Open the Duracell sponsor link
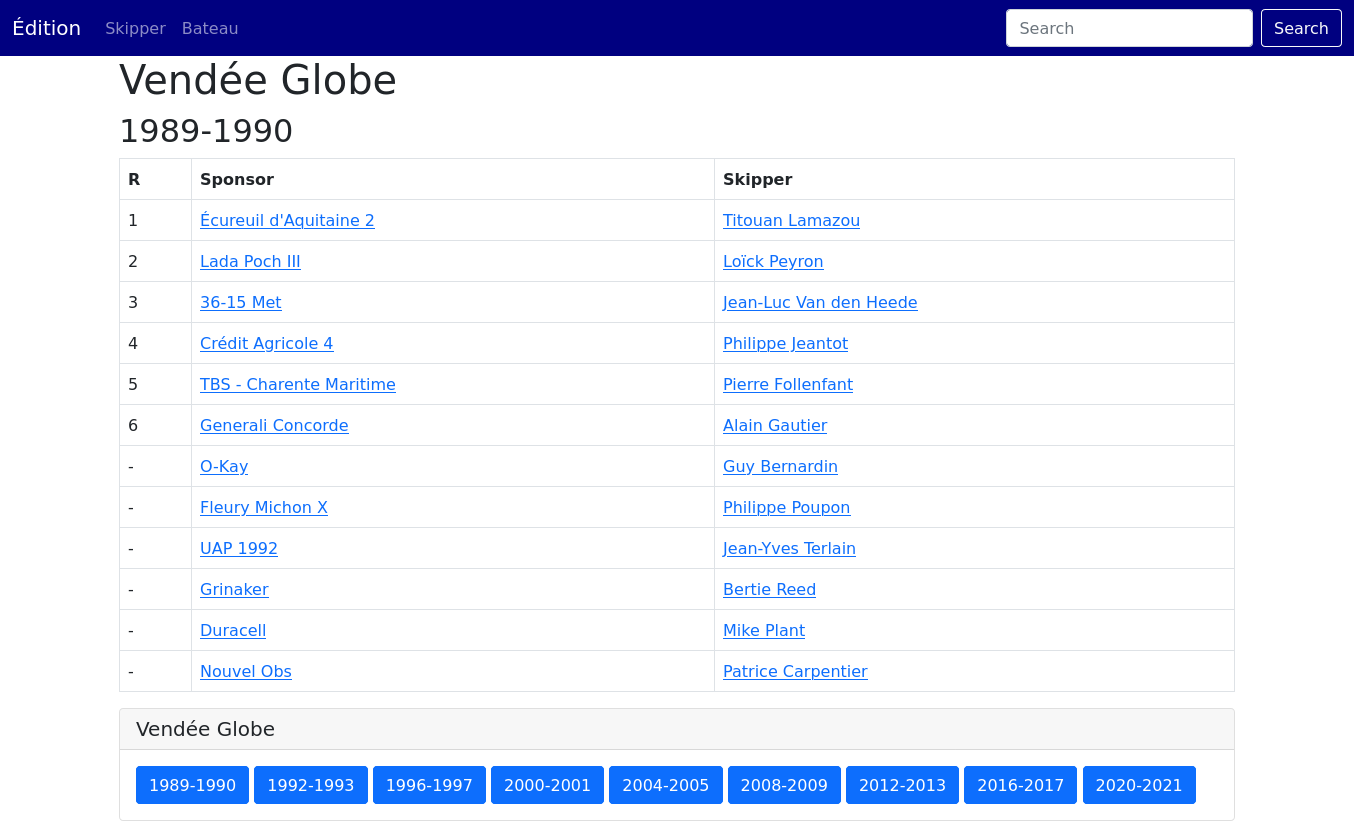The height and width of the screenshot is (821, 1354). [x=233, y=630]
